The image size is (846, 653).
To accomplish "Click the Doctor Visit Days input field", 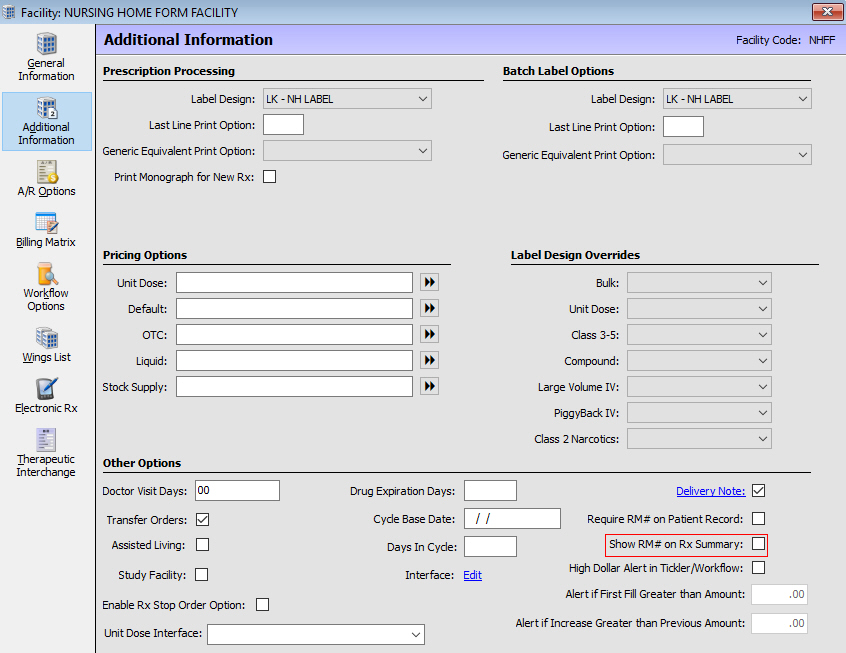I will pos(237,490).
